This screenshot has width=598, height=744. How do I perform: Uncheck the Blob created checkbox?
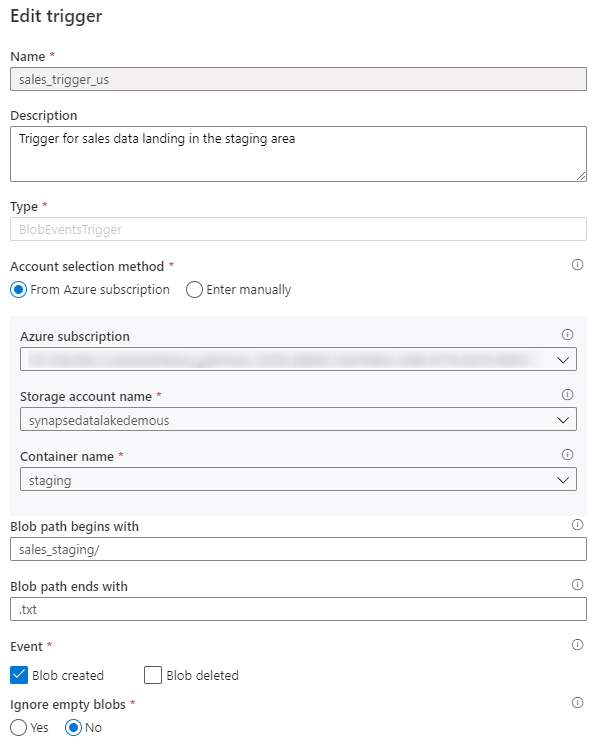pos(19,675)
